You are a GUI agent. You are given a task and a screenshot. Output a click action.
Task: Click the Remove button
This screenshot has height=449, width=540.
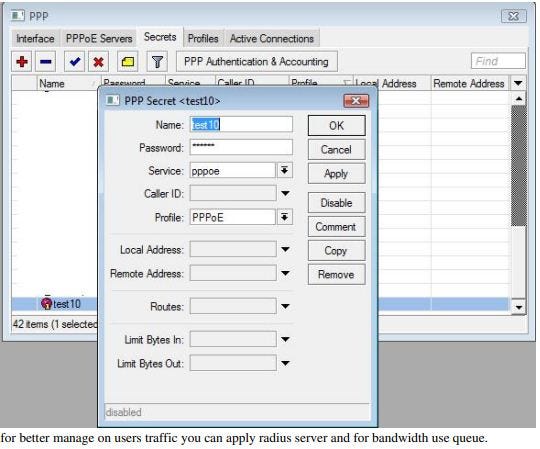coord(336,274)
